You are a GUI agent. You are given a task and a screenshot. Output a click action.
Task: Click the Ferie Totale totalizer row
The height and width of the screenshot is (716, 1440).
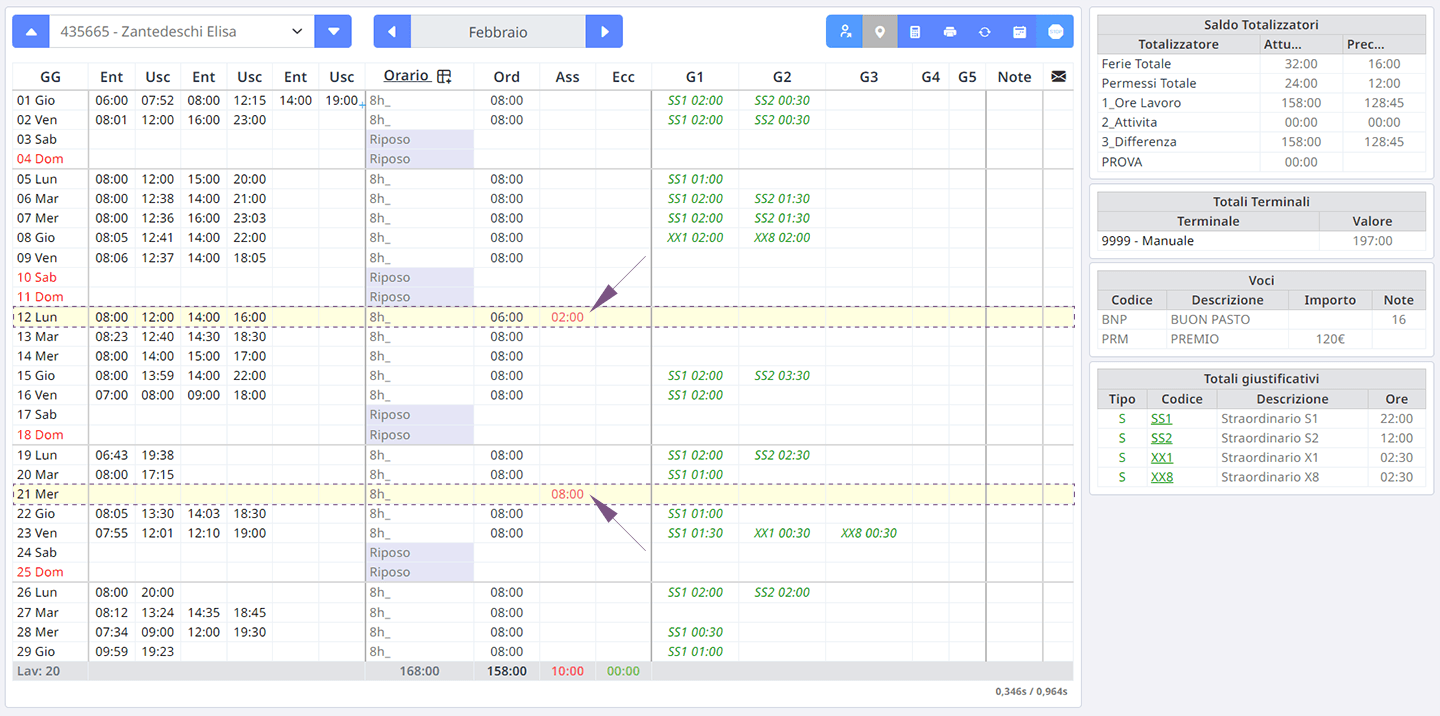pyautogui.click(x=1261, y=64)
